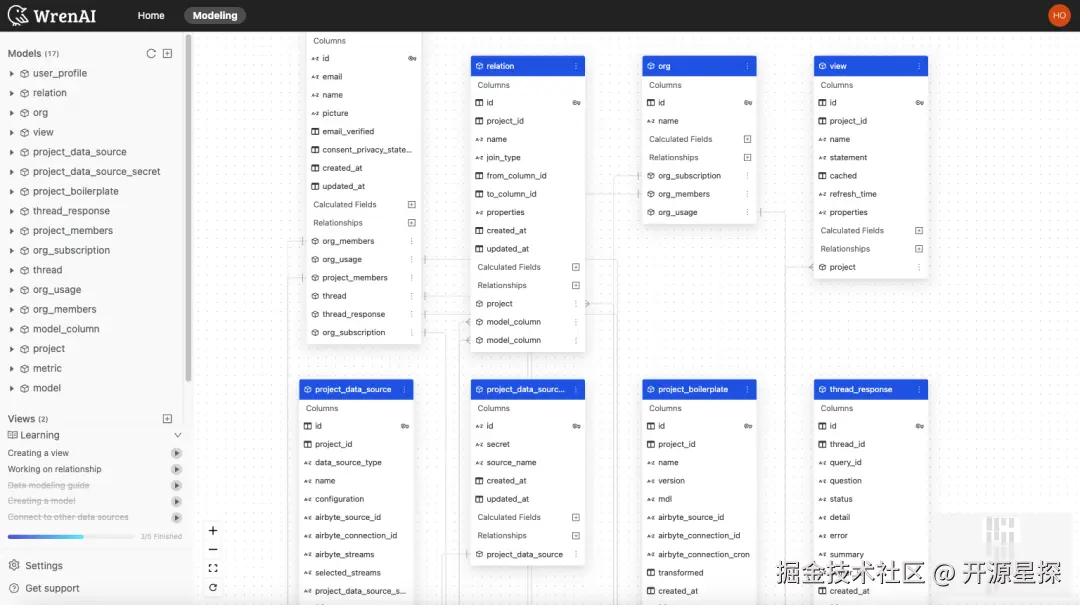Screen dimensions: 1080x605
Task: Add relationship in view card
Action: tap(919, 249)
